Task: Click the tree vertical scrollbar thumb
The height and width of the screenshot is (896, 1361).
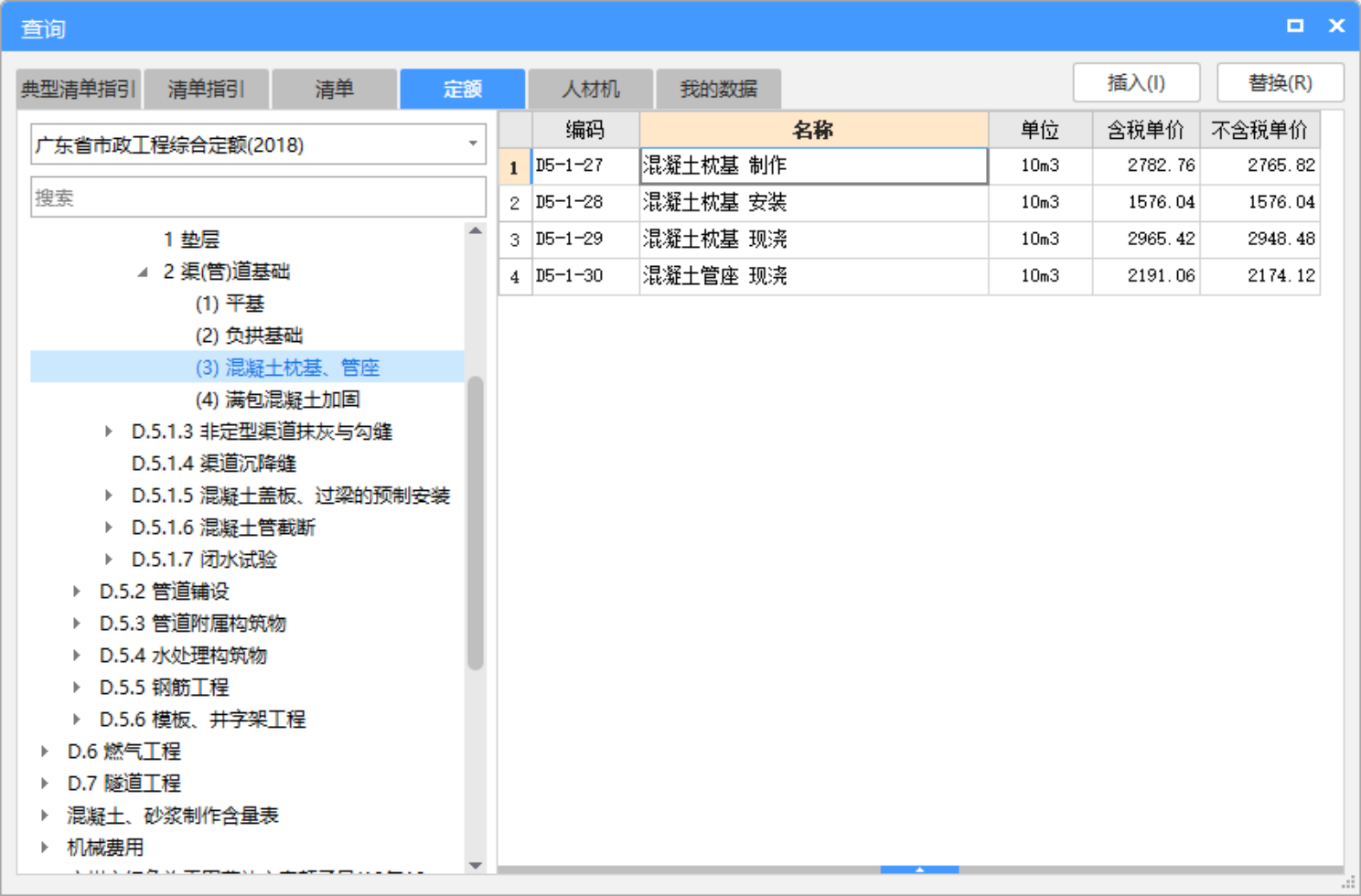Action: [x=475, y=524]
